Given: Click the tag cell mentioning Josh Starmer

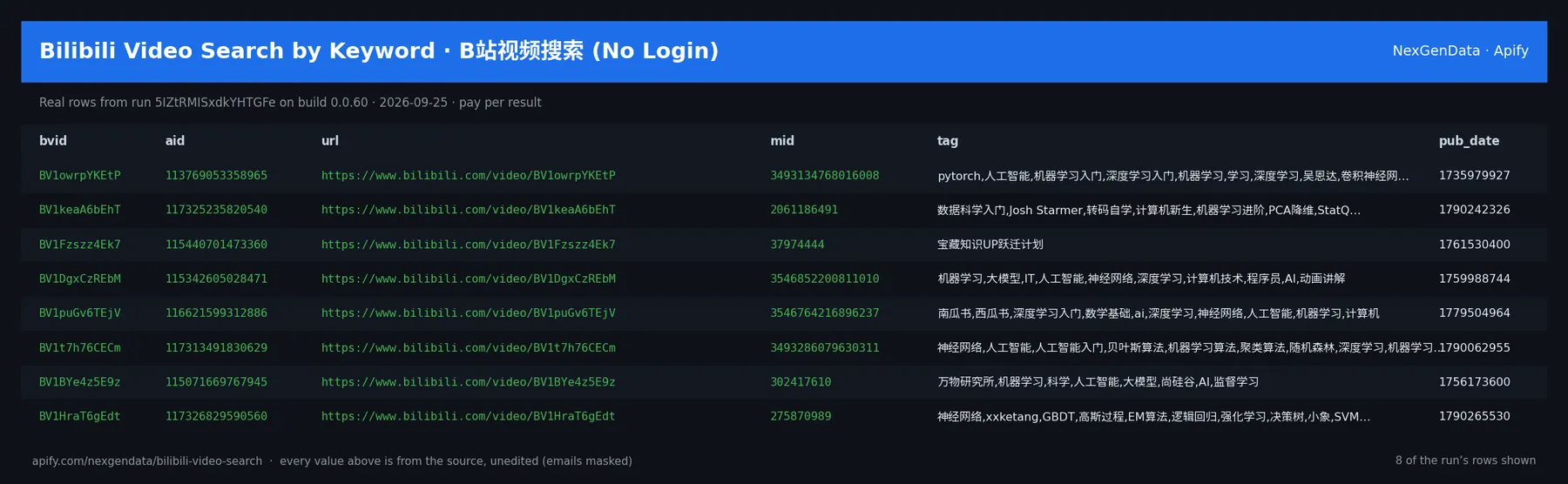Looking at the screenshot, I should point(1149,210).
